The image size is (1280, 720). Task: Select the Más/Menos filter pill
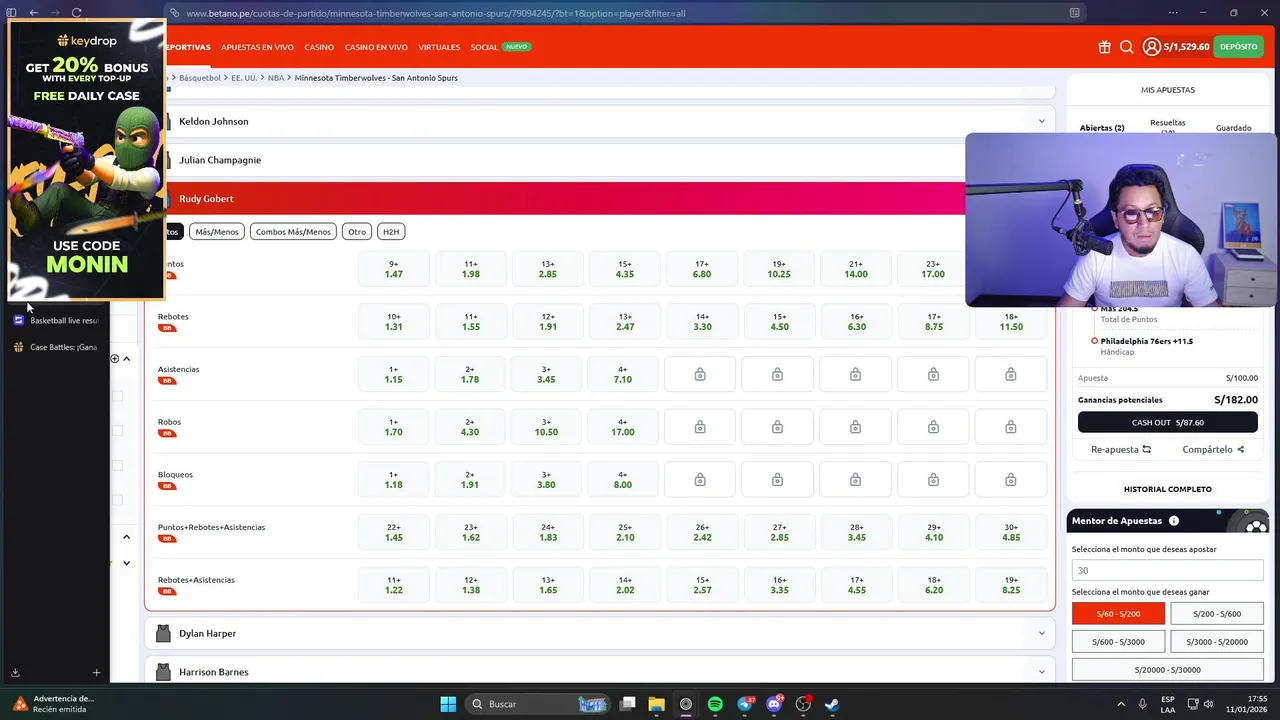coord(217,232)
